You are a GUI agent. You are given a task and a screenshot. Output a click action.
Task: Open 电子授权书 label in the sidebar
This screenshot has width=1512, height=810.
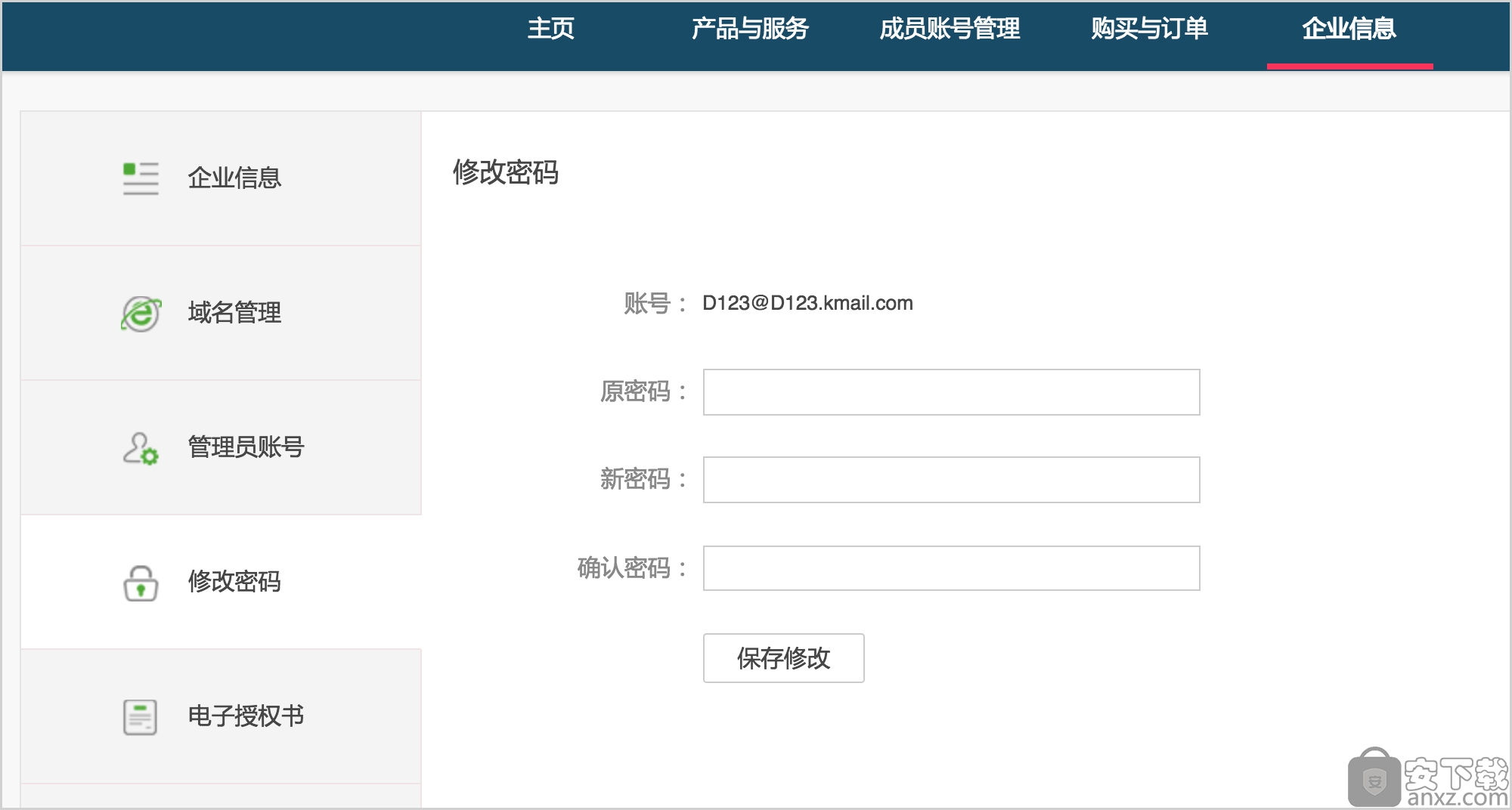(x=246, y=716)
